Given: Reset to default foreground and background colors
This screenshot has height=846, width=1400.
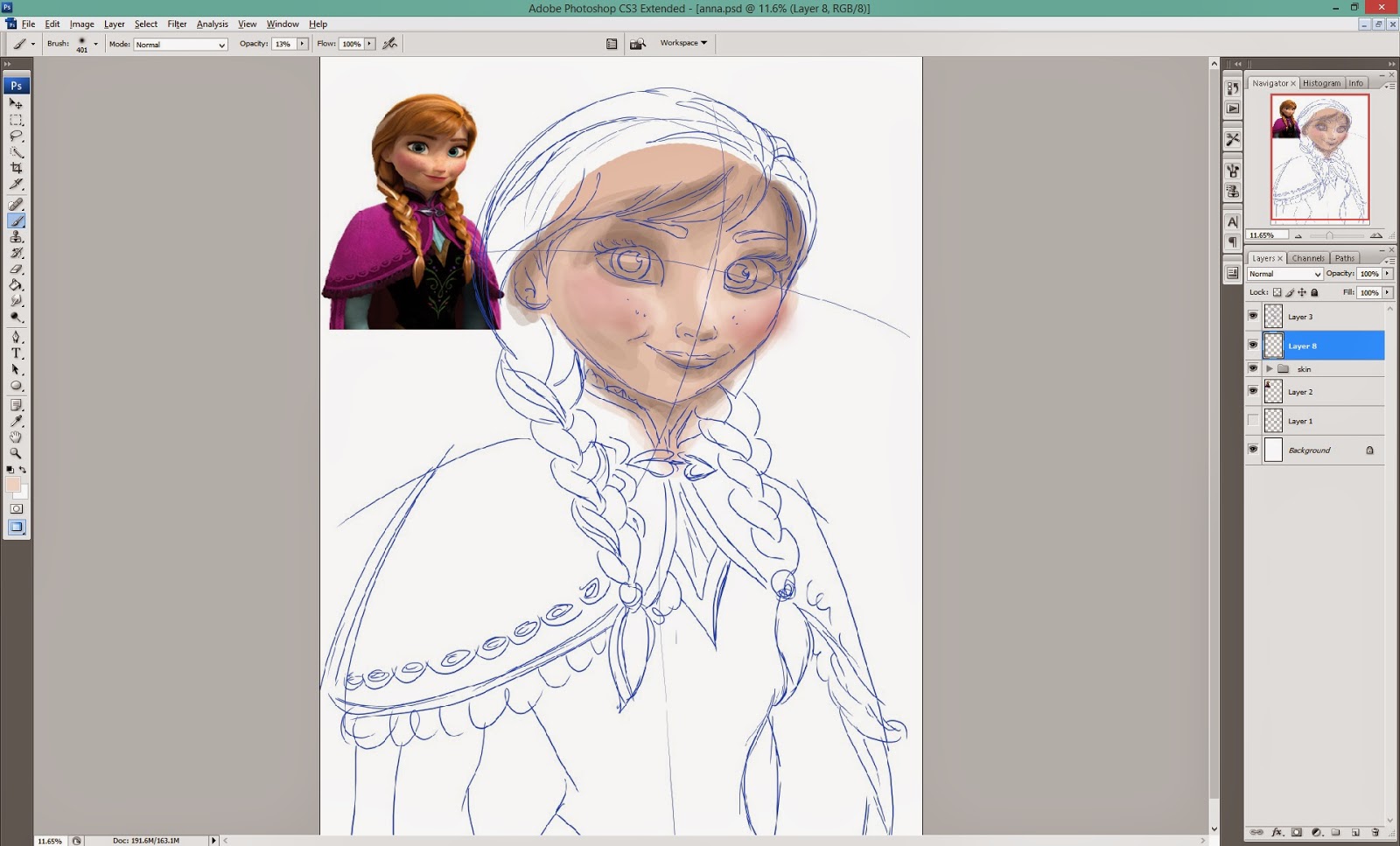Looking at the screenshot, I should pos(10,470).
